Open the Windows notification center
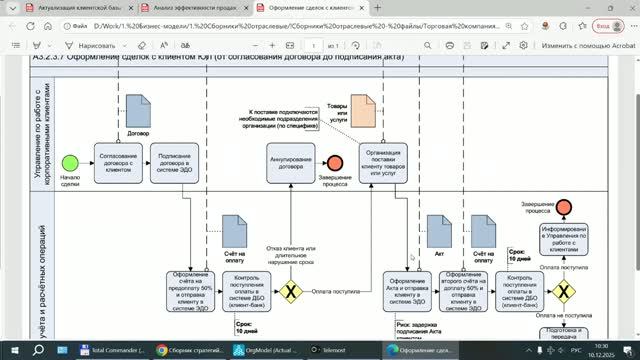This screenshot has width=640, height=360. [627, 350]
